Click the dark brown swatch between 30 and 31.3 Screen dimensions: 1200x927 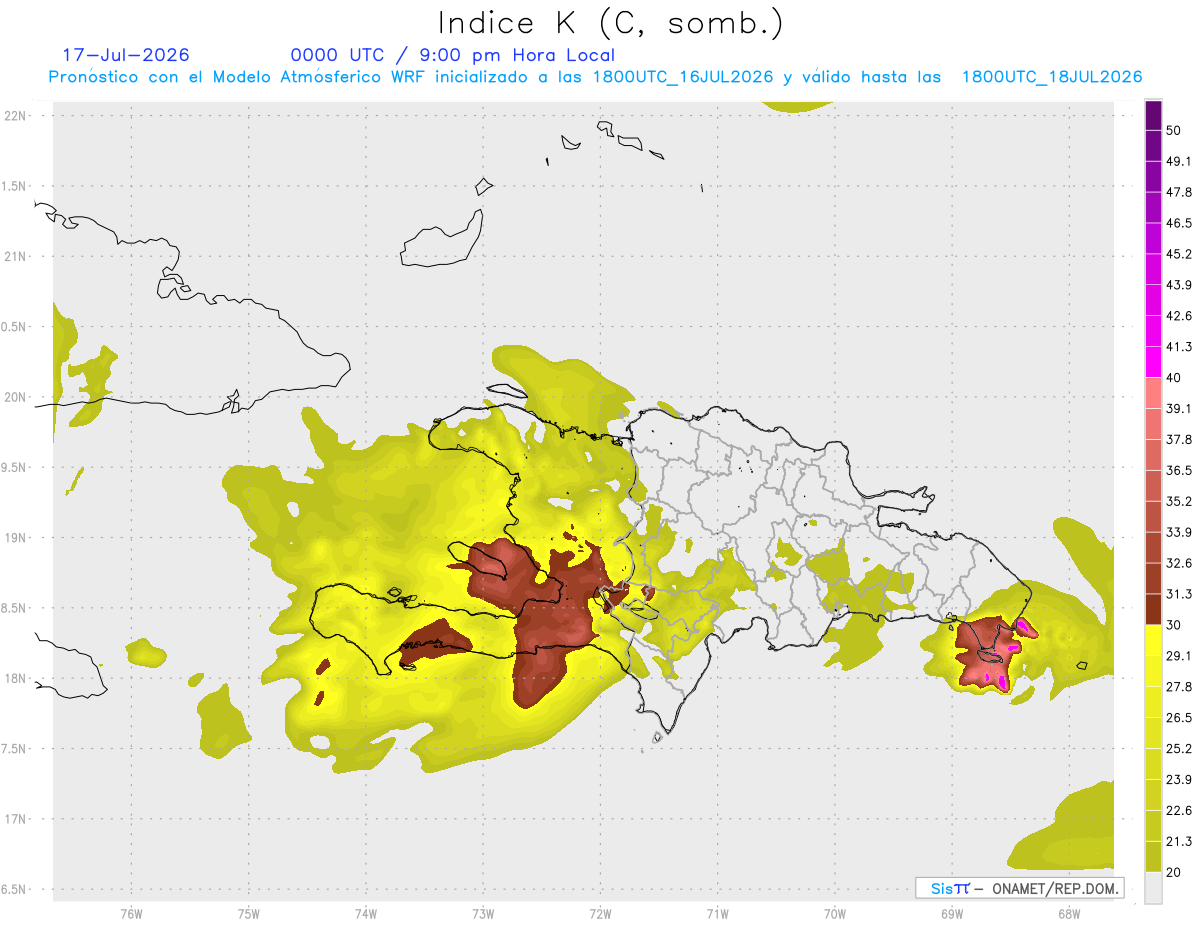coord(1154,609)
